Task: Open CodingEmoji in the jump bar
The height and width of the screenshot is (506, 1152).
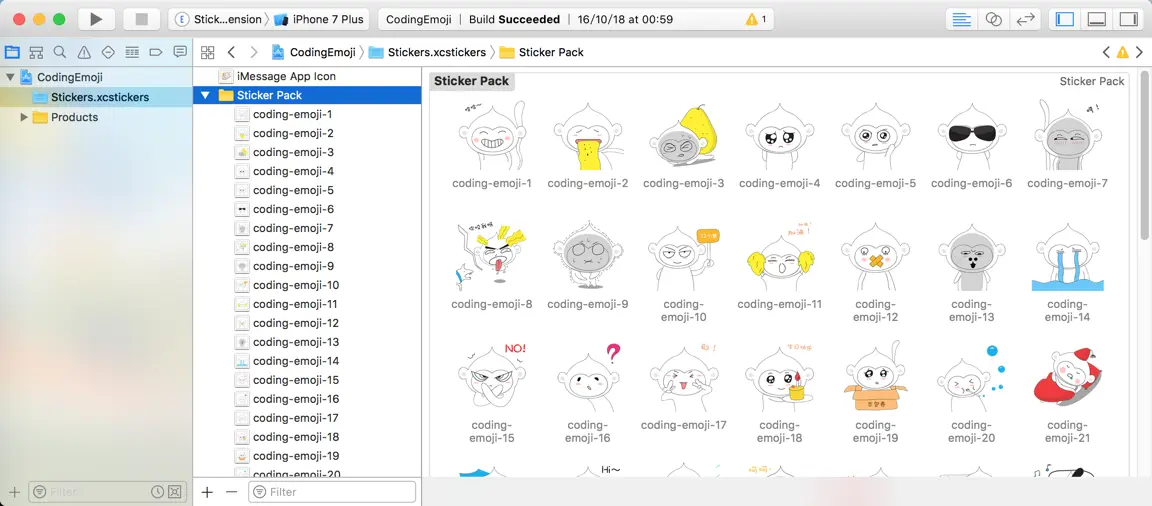Action: (314, 52)
